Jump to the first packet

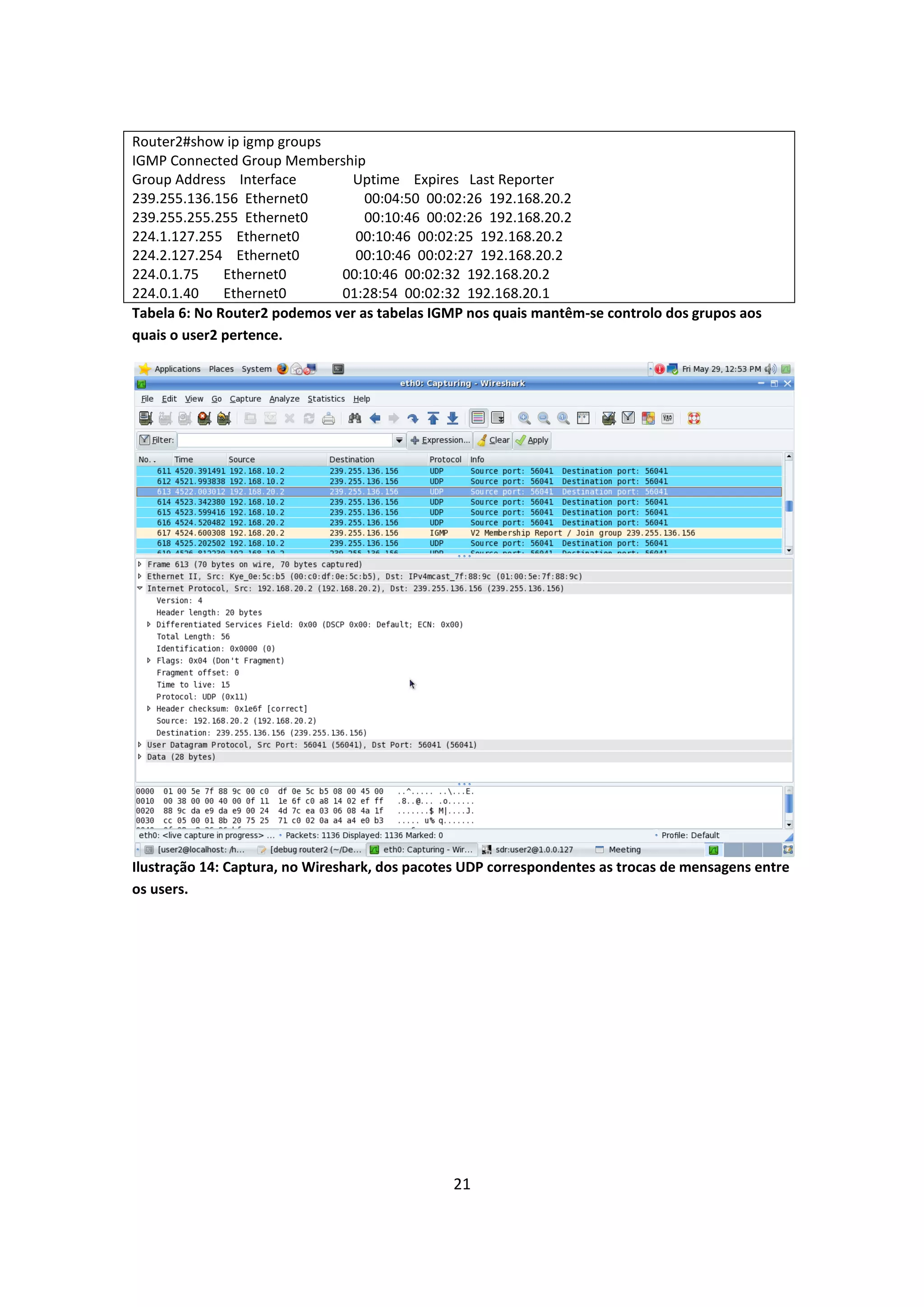(x=433, y=418)
